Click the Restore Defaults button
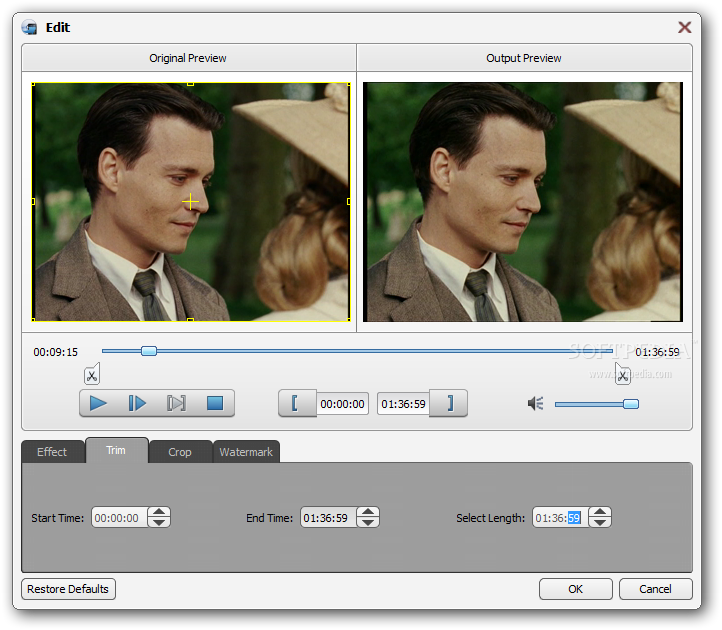This screenshot has height=630, width=722. coord(68,589)
